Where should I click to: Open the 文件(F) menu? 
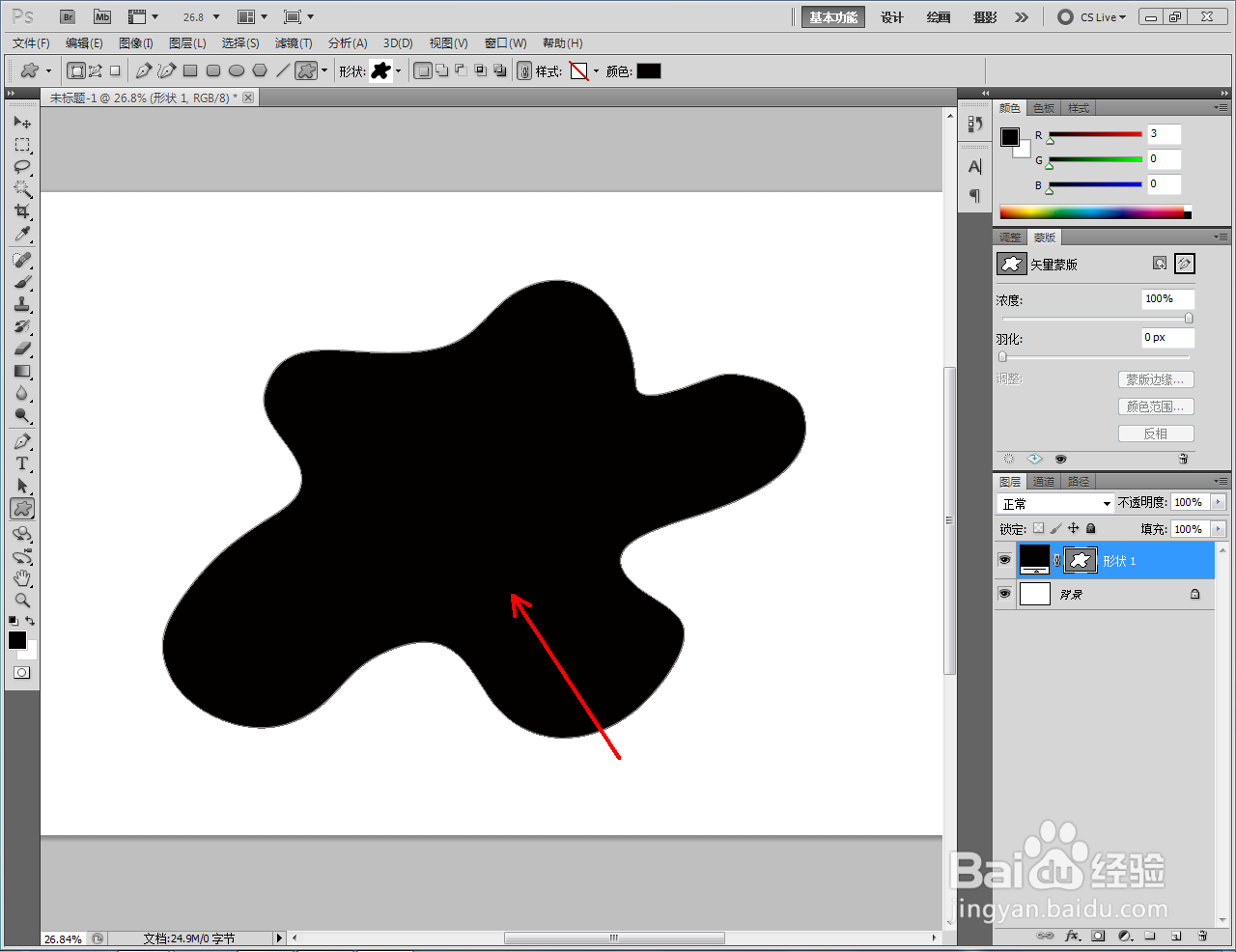(31, 42)
